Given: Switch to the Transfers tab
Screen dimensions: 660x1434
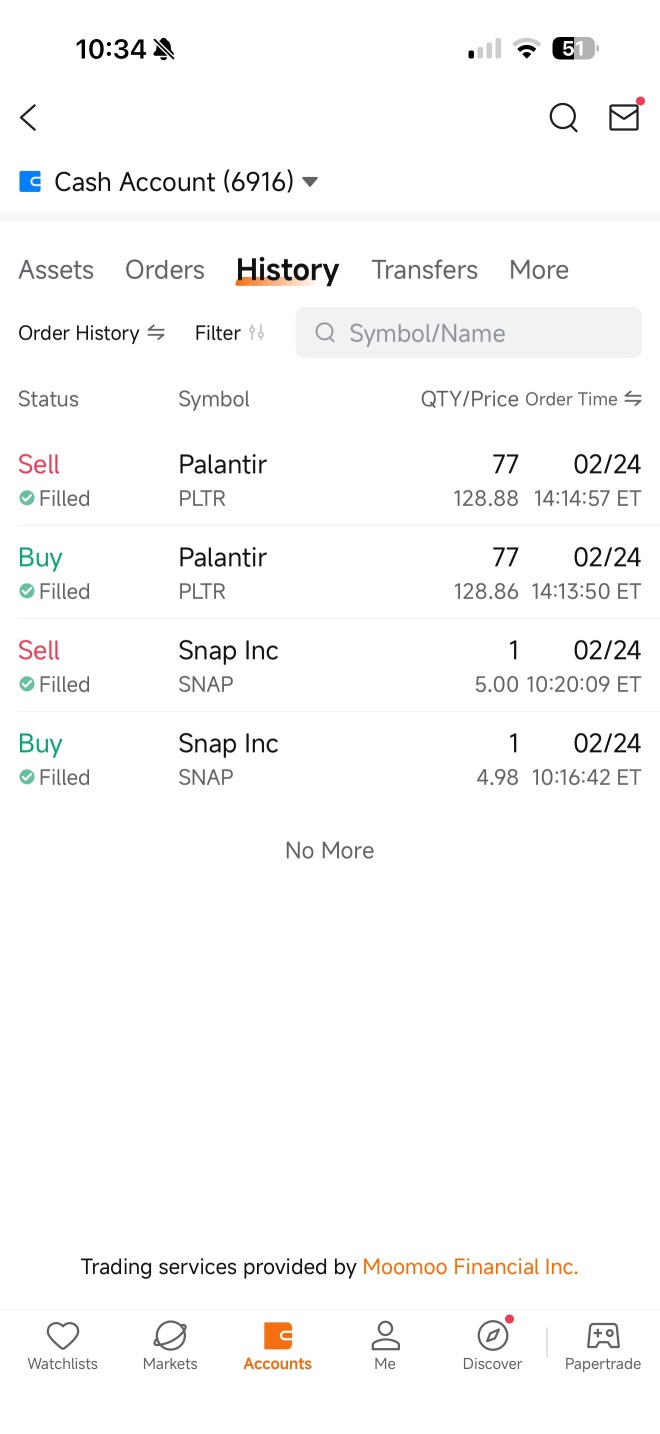Looking at the screenshot, I should (x=425, y=270).
